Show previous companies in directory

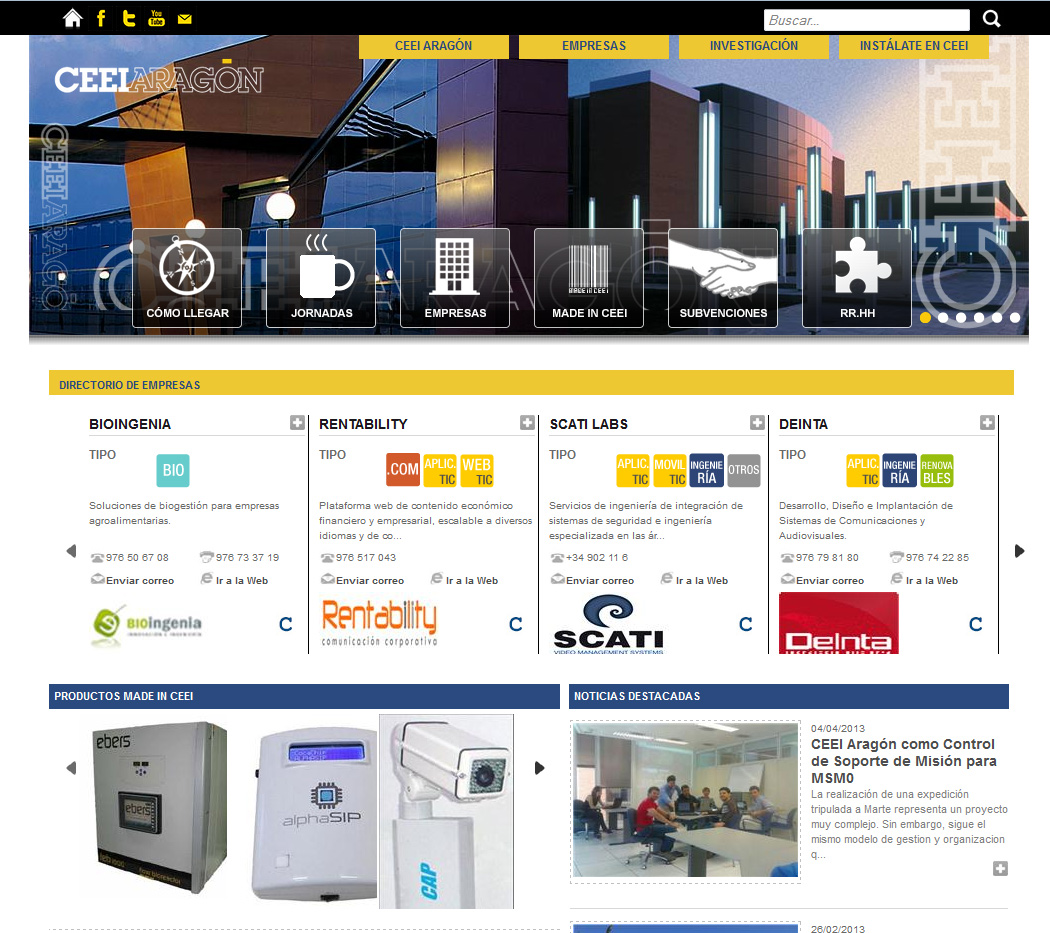71,551
